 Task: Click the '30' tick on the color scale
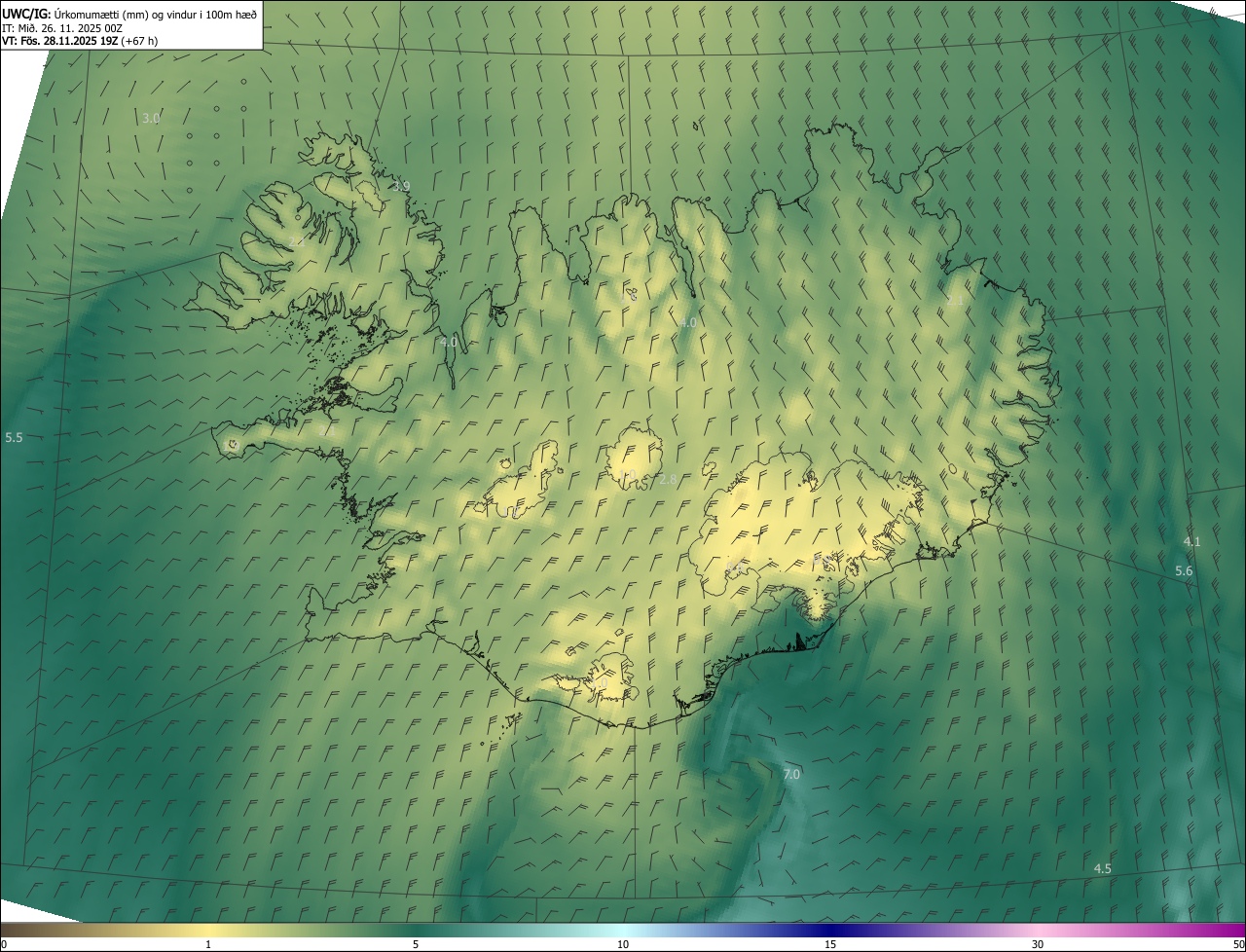[1038, 944]
